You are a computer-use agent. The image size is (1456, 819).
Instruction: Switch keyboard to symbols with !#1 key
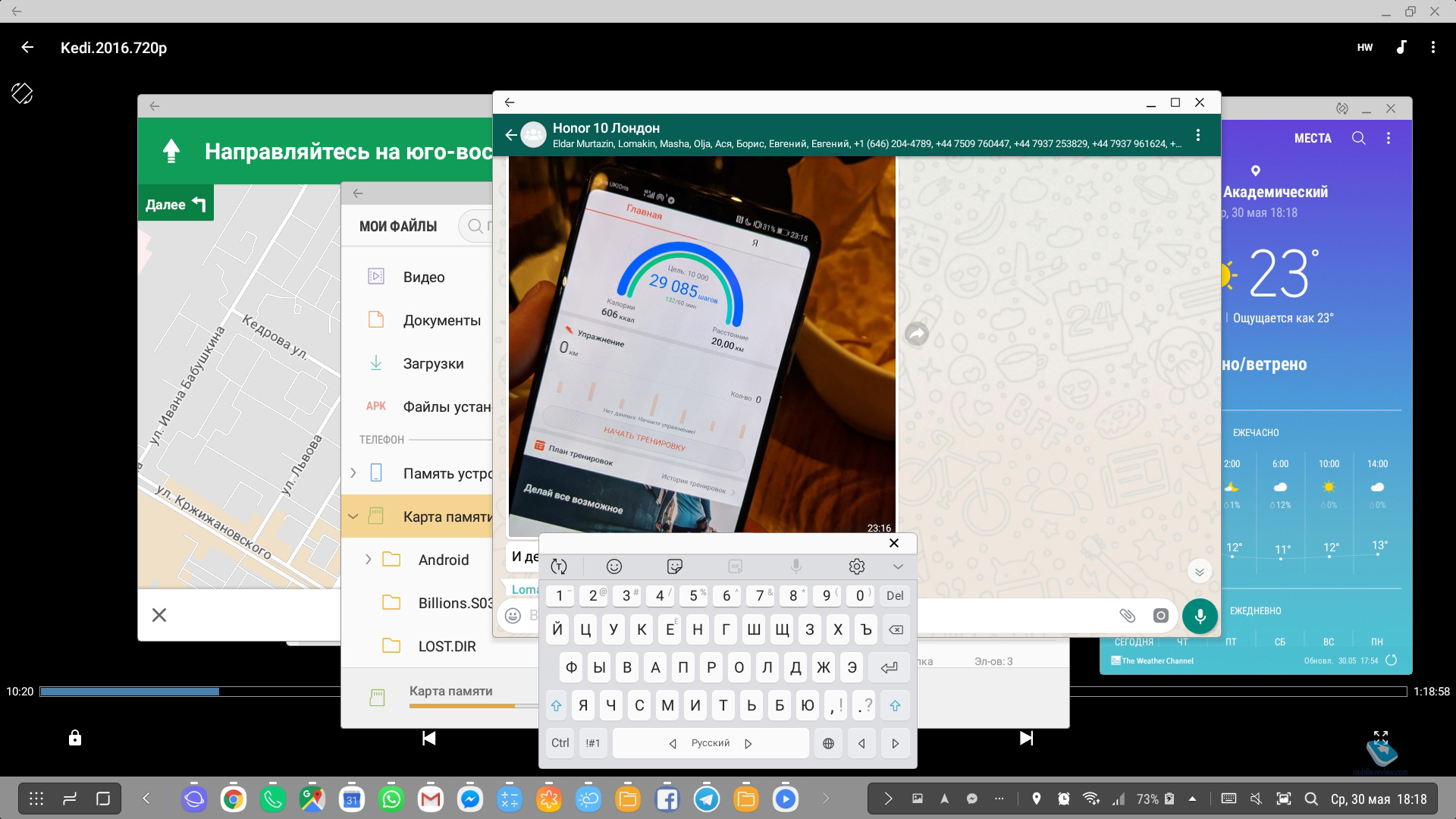(593, 743)
